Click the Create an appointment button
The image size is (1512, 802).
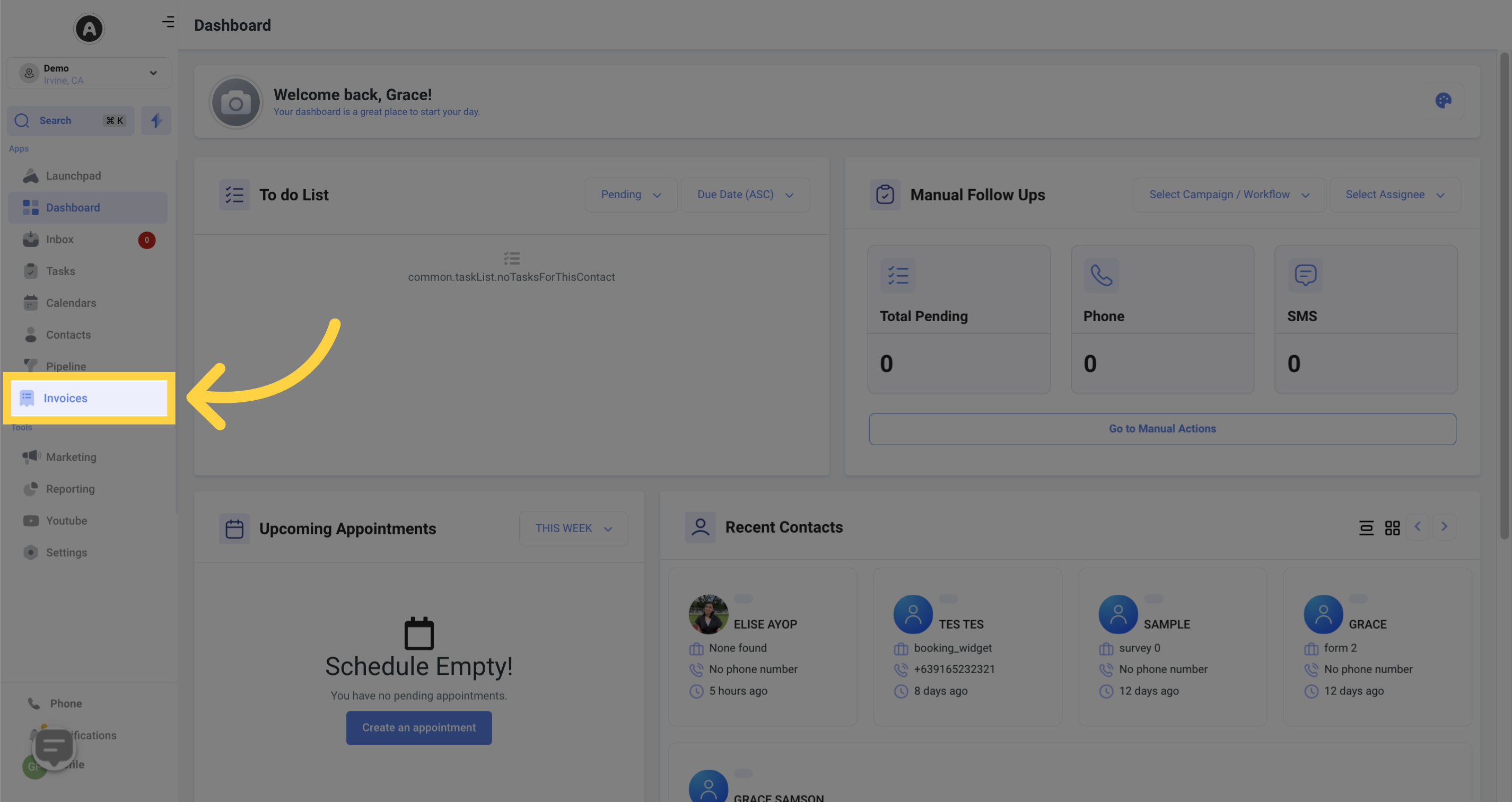point(419,728)
